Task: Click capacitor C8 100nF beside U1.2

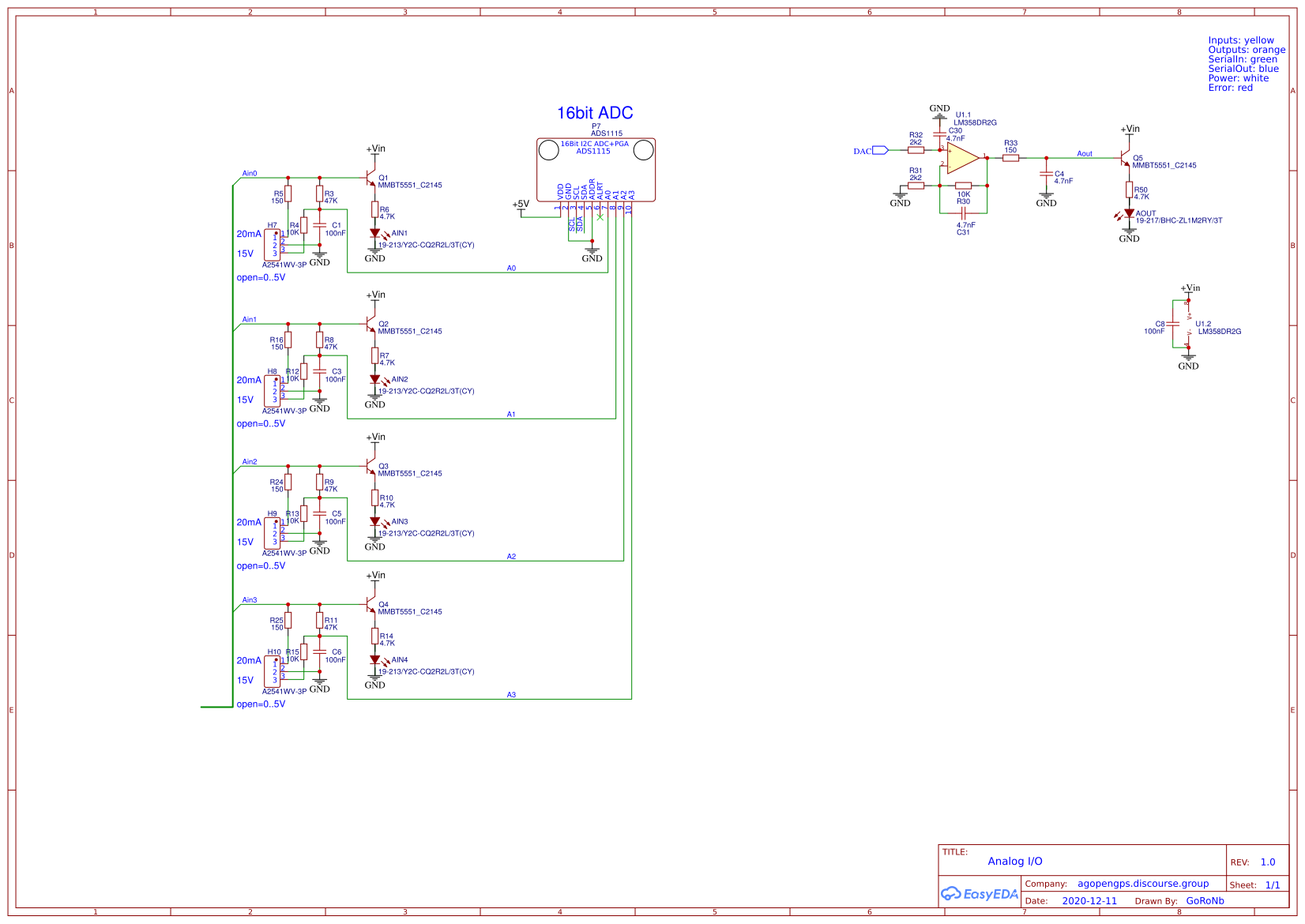Action: [x=1172, y=324]
